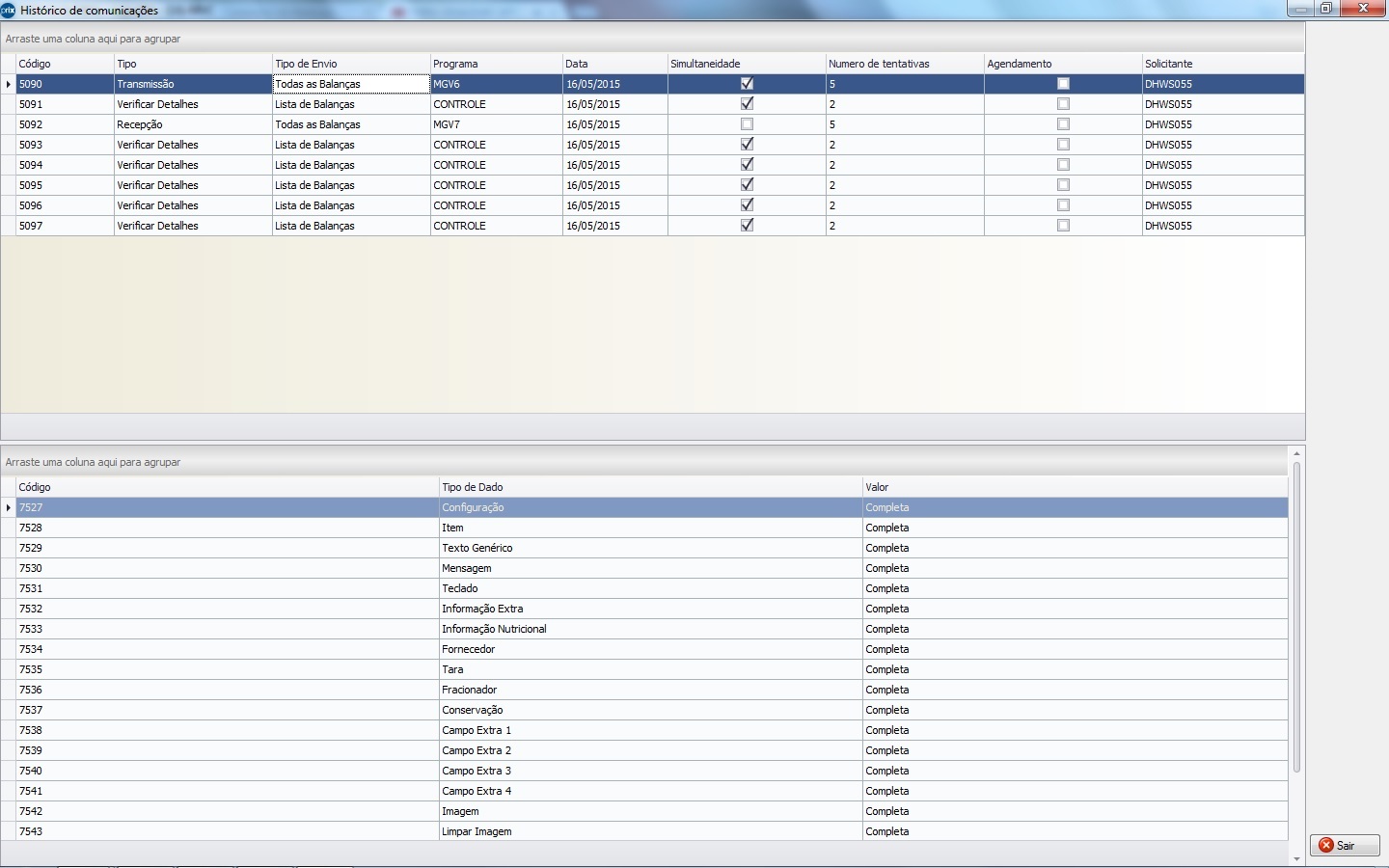This screenshot has height=868, width=1389.
Task: Click MGV7 program cell
Action: pyautogui.click(x=497, y=124)
